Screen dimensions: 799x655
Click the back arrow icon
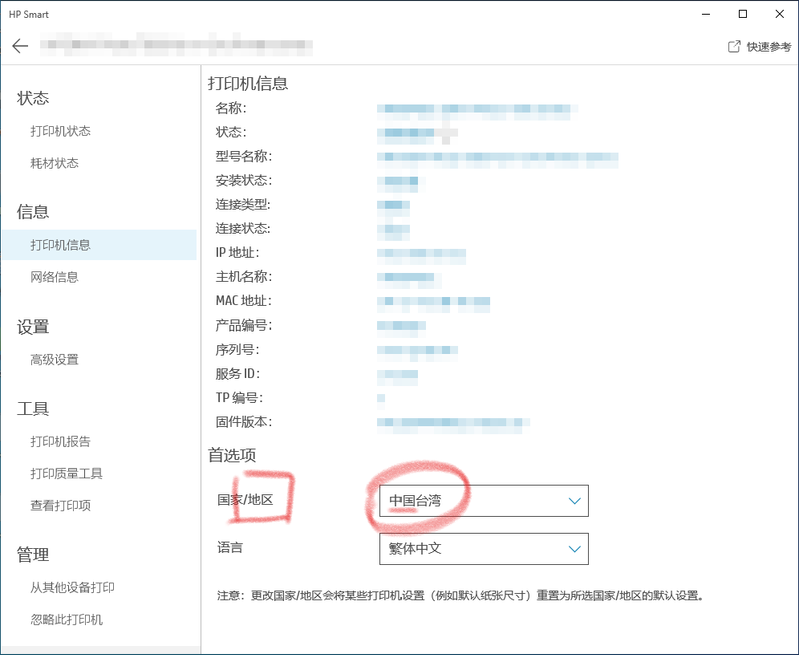(x=20, y=47)
